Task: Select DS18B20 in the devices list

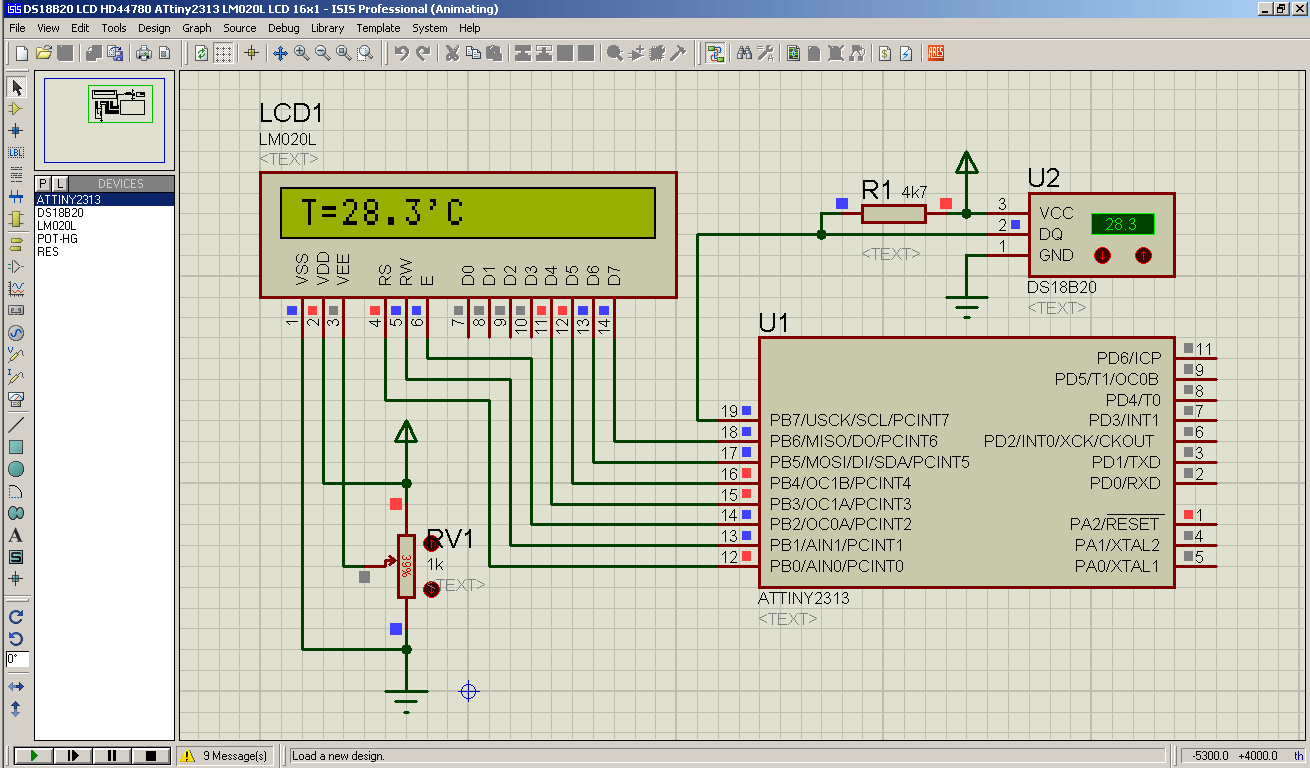Action: pyautogui.click(x=60, y=213)
